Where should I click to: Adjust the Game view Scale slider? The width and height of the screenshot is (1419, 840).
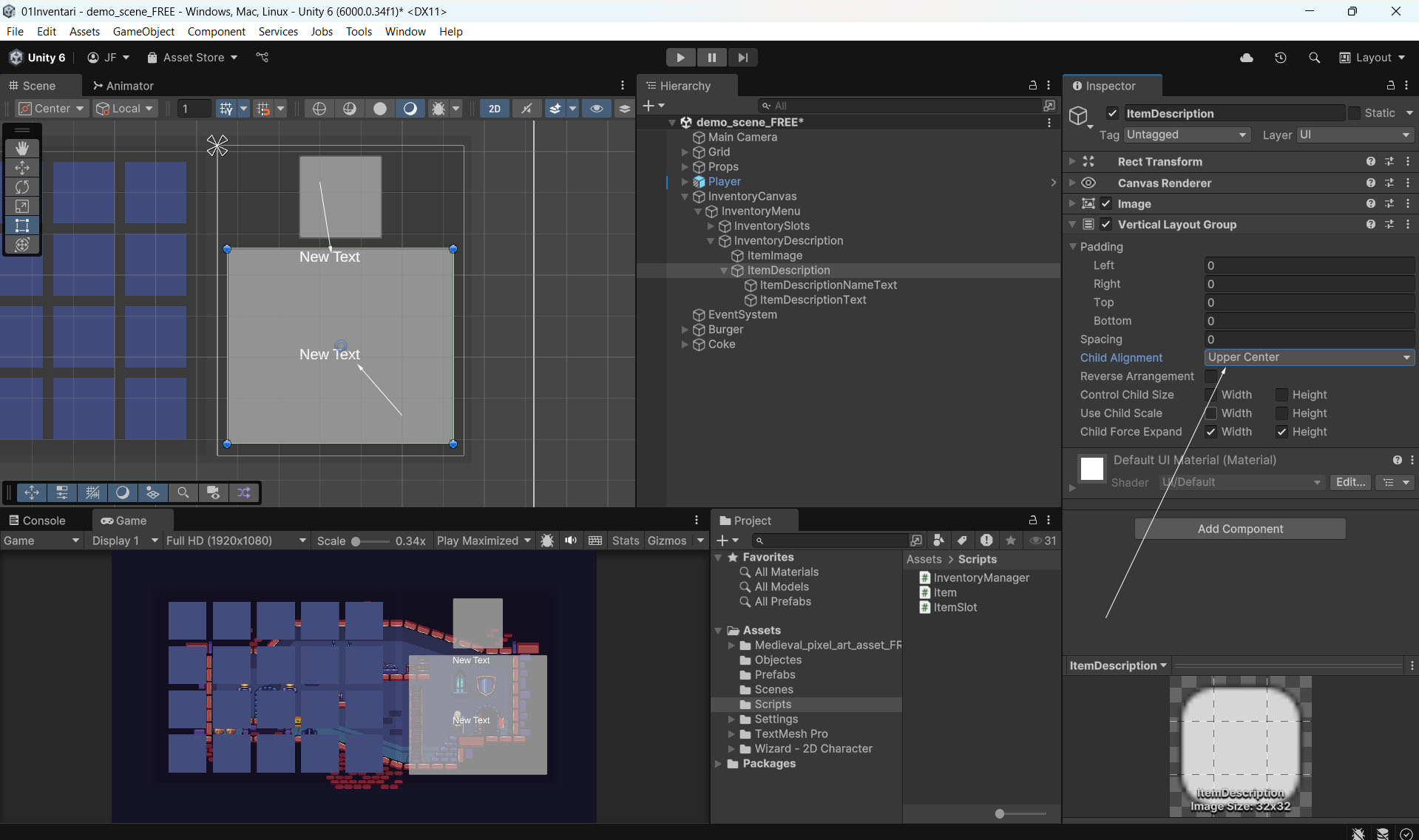tap(356, 541)
